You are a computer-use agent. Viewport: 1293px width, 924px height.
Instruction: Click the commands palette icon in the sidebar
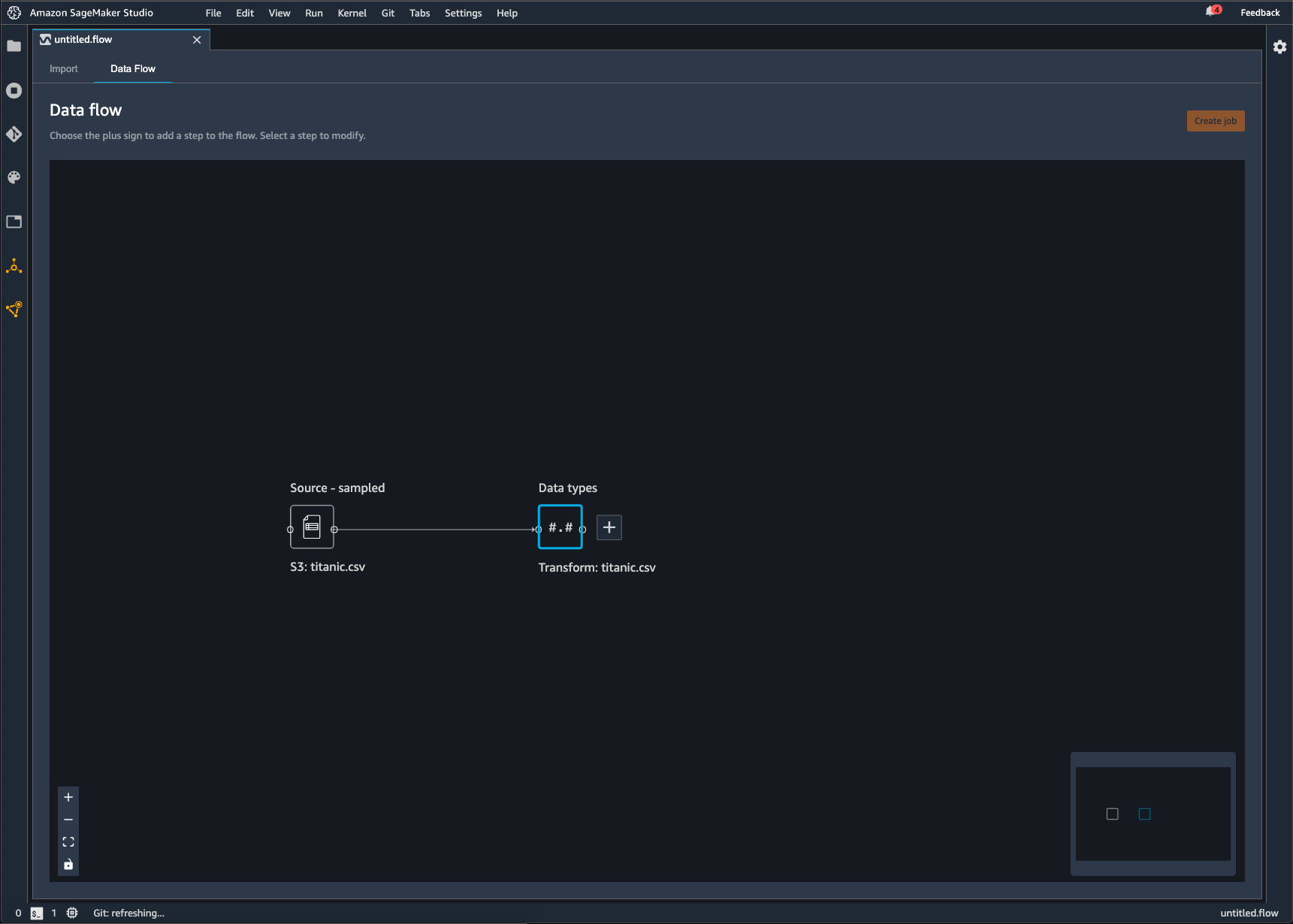[x=14, y=177]
